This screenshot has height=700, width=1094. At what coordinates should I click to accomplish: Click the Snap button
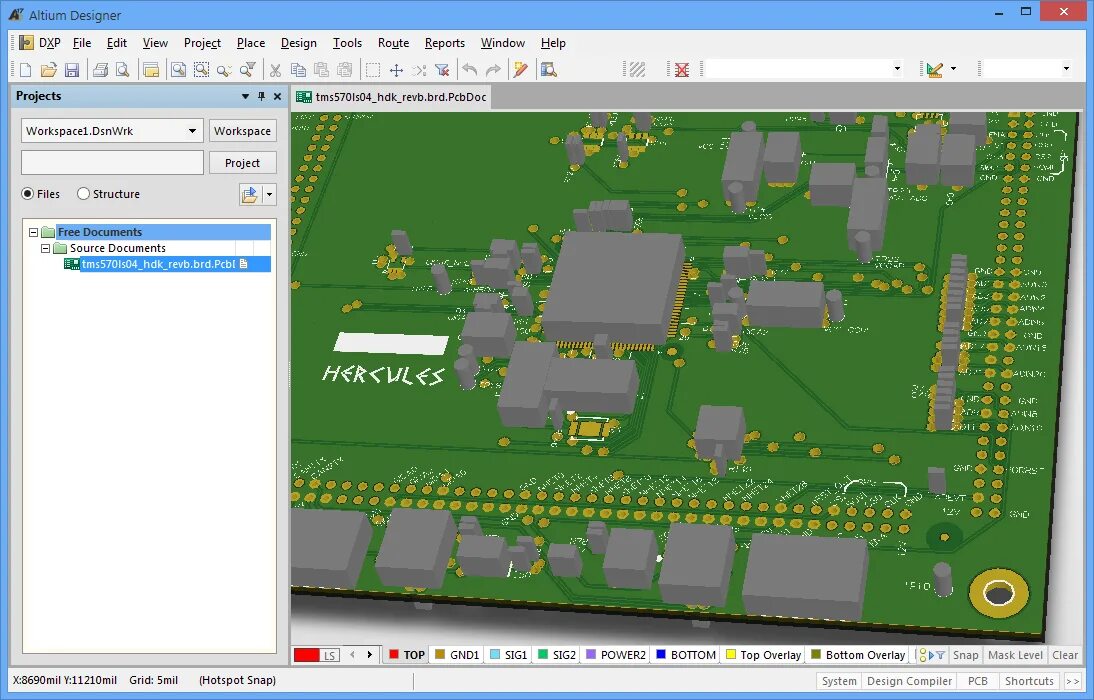pyautogui.click(x=965, y=655)
